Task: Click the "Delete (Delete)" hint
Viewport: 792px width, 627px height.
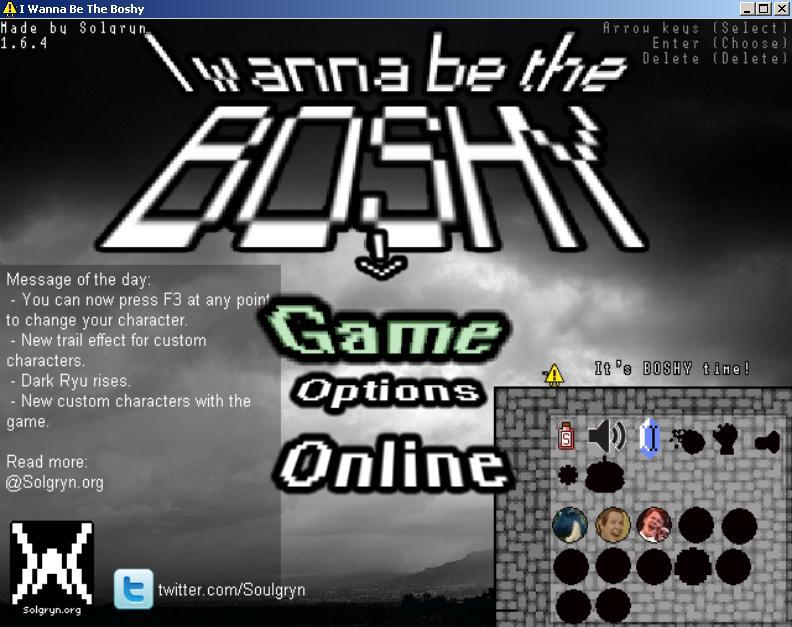Action: point(715,58)
